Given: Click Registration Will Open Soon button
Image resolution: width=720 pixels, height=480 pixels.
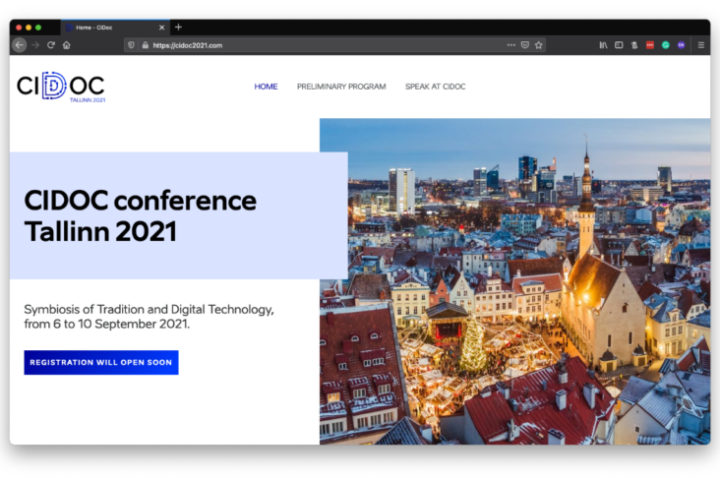Looking at the screenshot, I should pos(101,362).
